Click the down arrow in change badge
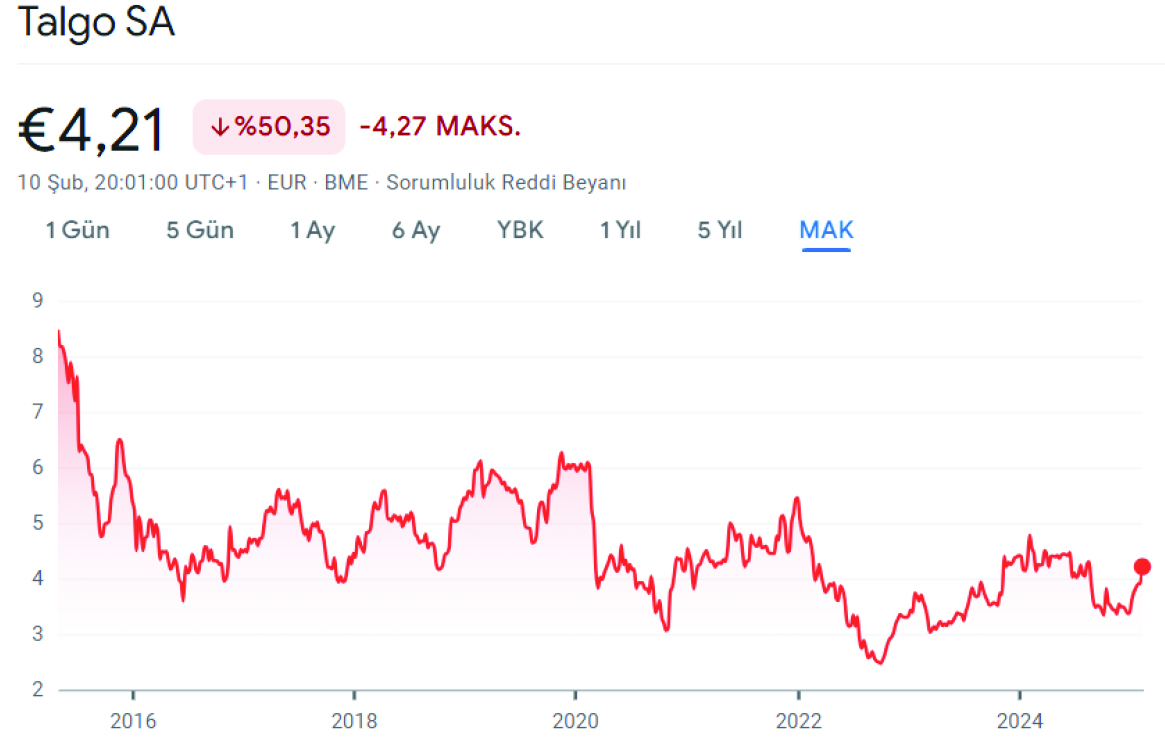 pyautogui.click(x=220, y=127)
